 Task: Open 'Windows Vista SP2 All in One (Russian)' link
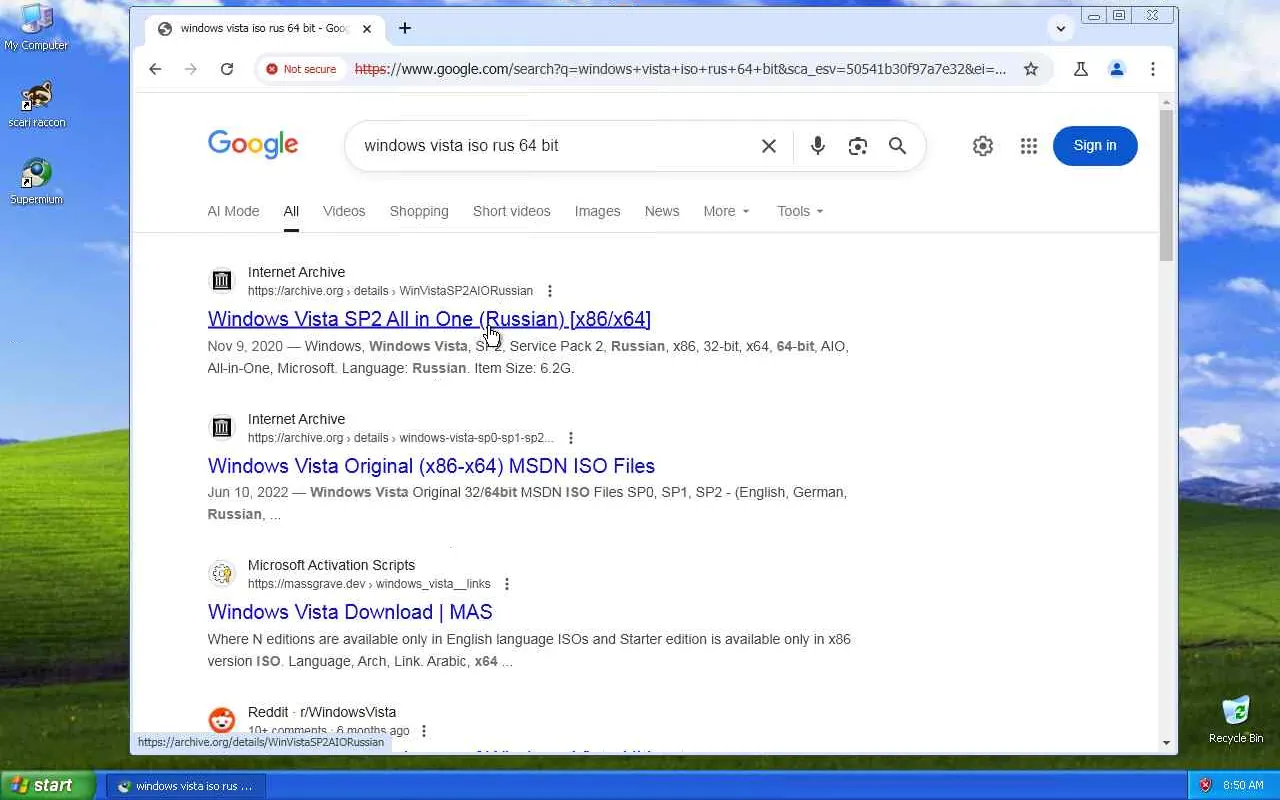pos(429,319)
